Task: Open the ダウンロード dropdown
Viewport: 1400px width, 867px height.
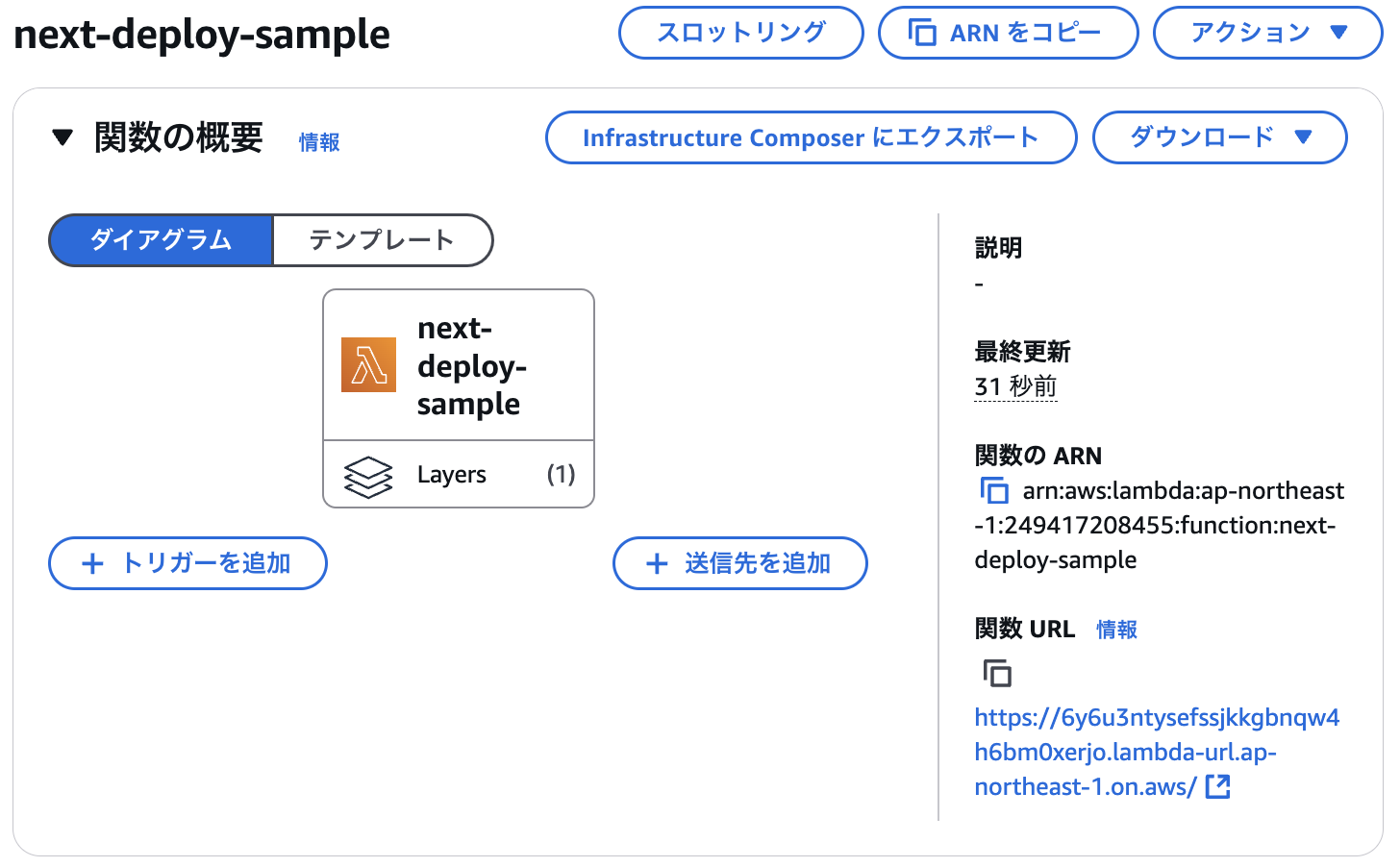Action: pos(1219,137)
